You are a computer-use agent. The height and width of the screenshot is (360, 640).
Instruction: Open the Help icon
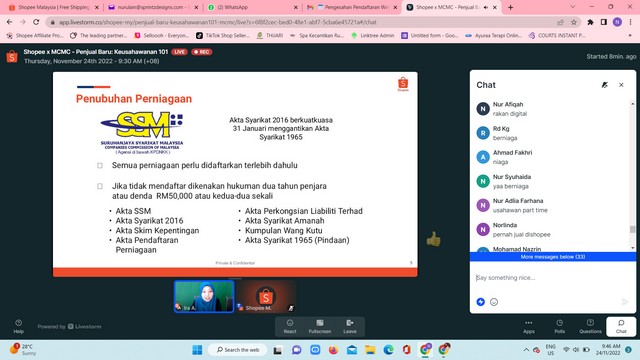[18, 326]
